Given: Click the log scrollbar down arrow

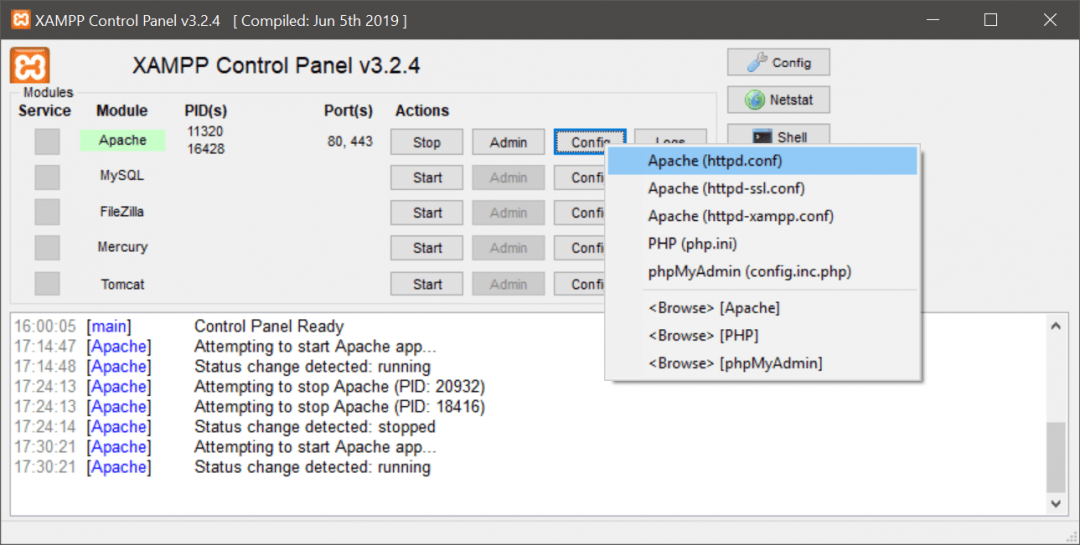Looking at the screenshot, I should [1056, 503].
